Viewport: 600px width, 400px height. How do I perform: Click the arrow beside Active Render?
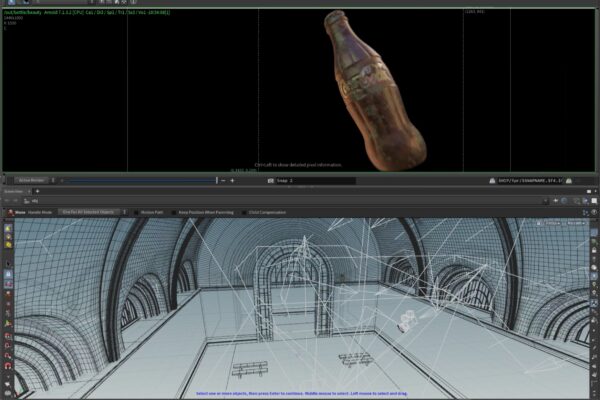click(53, 180)
